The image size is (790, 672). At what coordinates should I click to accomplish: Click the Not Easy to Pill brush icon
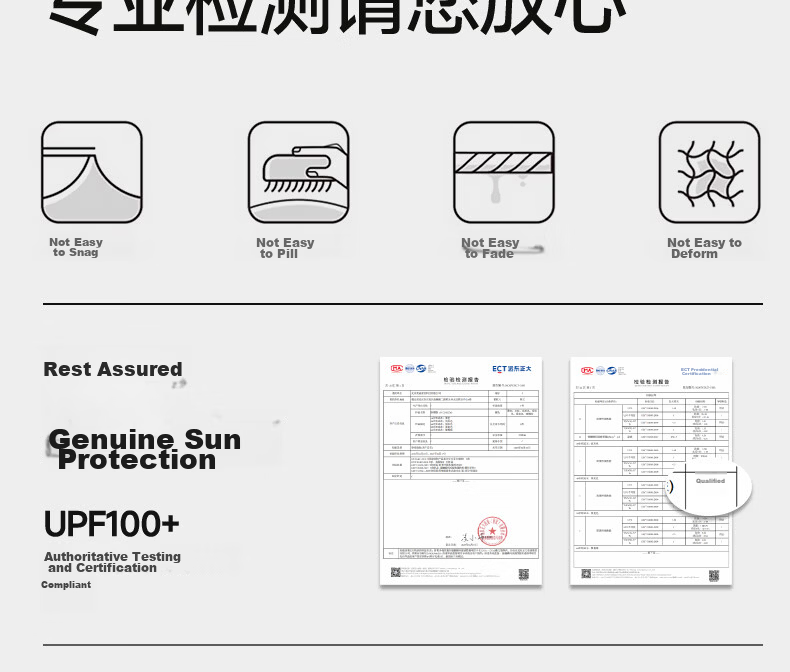(x=299, y=172)
